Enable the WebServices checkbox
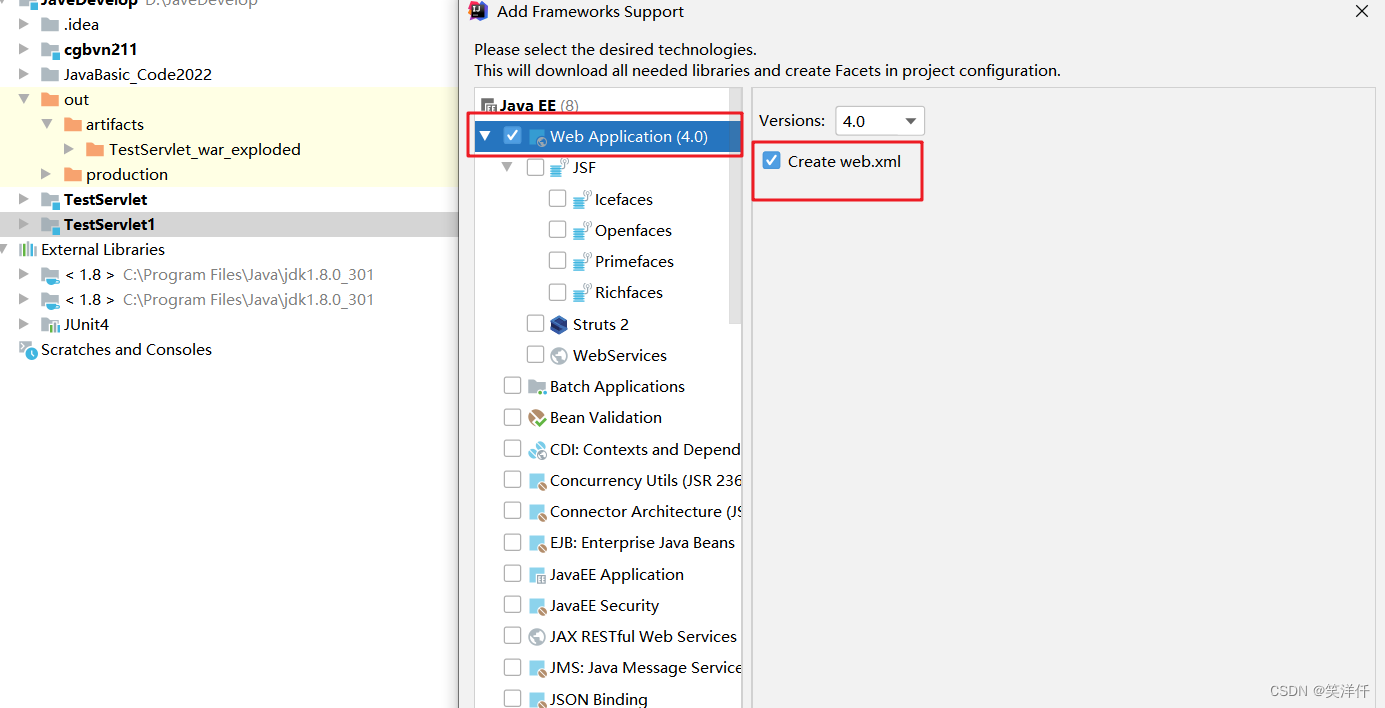Screen dimensions: 1385x708 [535, 354]
